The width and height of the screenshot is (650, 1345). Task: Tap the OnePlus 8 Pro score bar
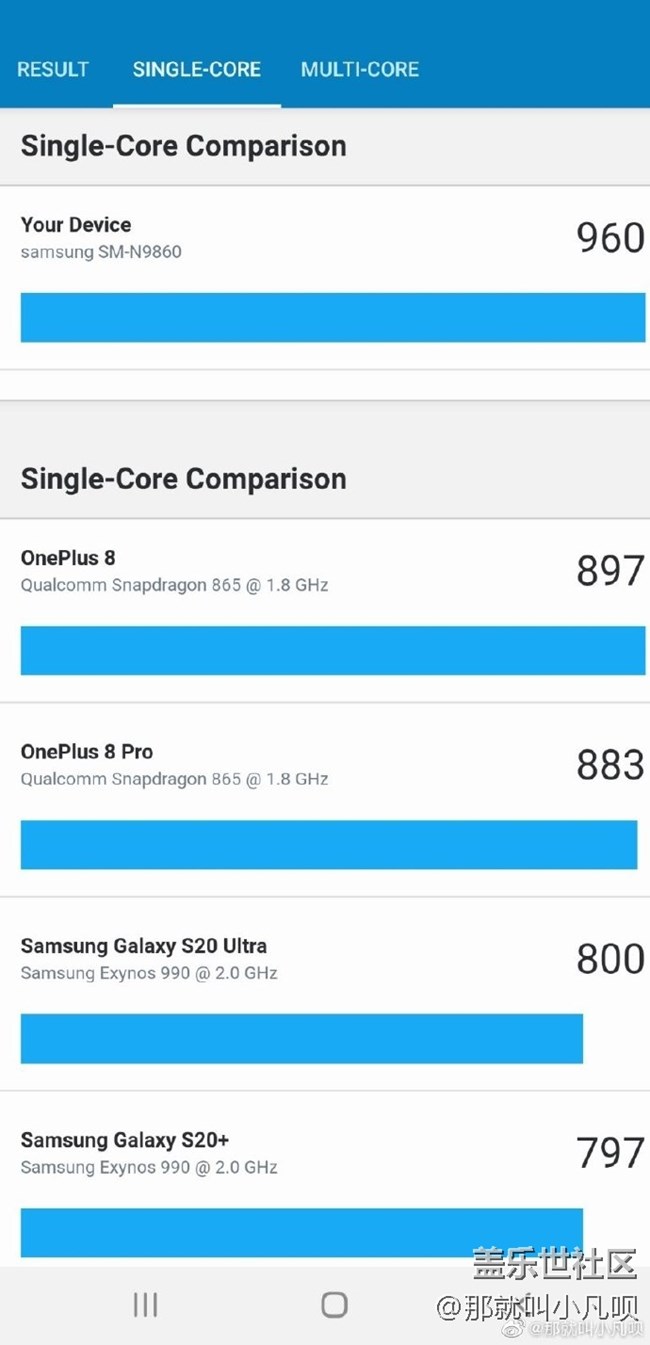pyautogui.click(x=329, y=844)
